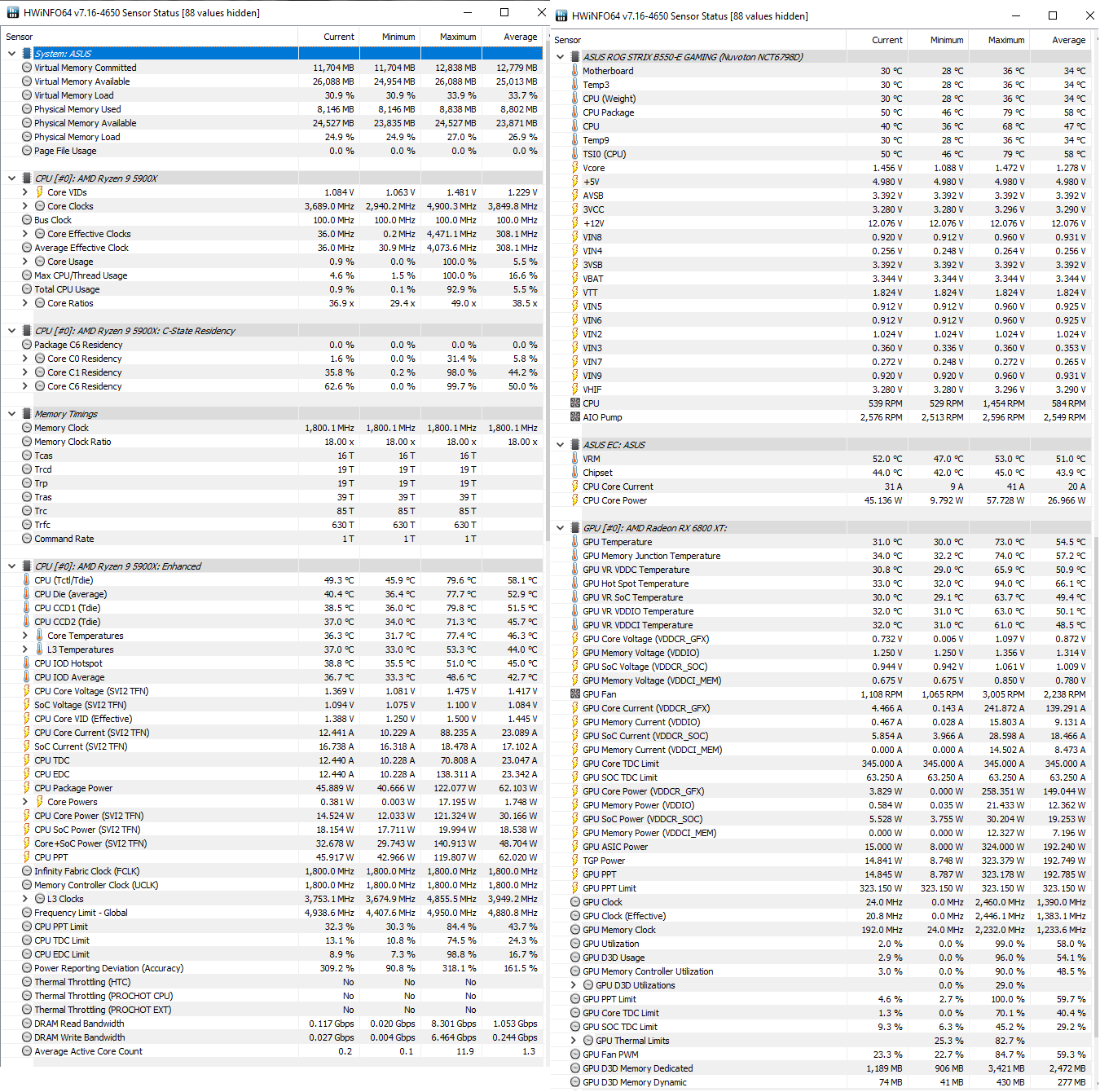Viewport: 1100px width, 1092px height.
Task: Collapse the Memory Timings group
Action: tap(12, 414)
